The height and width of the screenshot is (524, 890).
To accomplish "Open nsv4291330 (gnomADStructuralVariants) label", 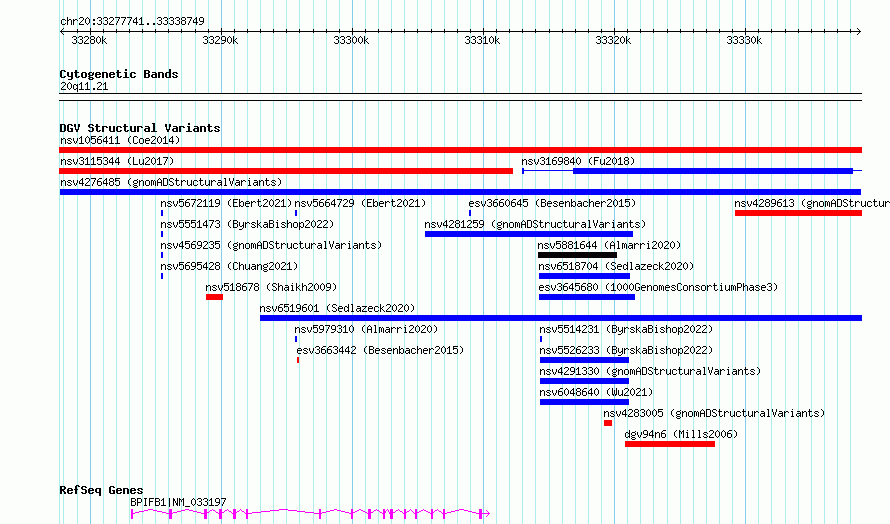I will (650, 371).
